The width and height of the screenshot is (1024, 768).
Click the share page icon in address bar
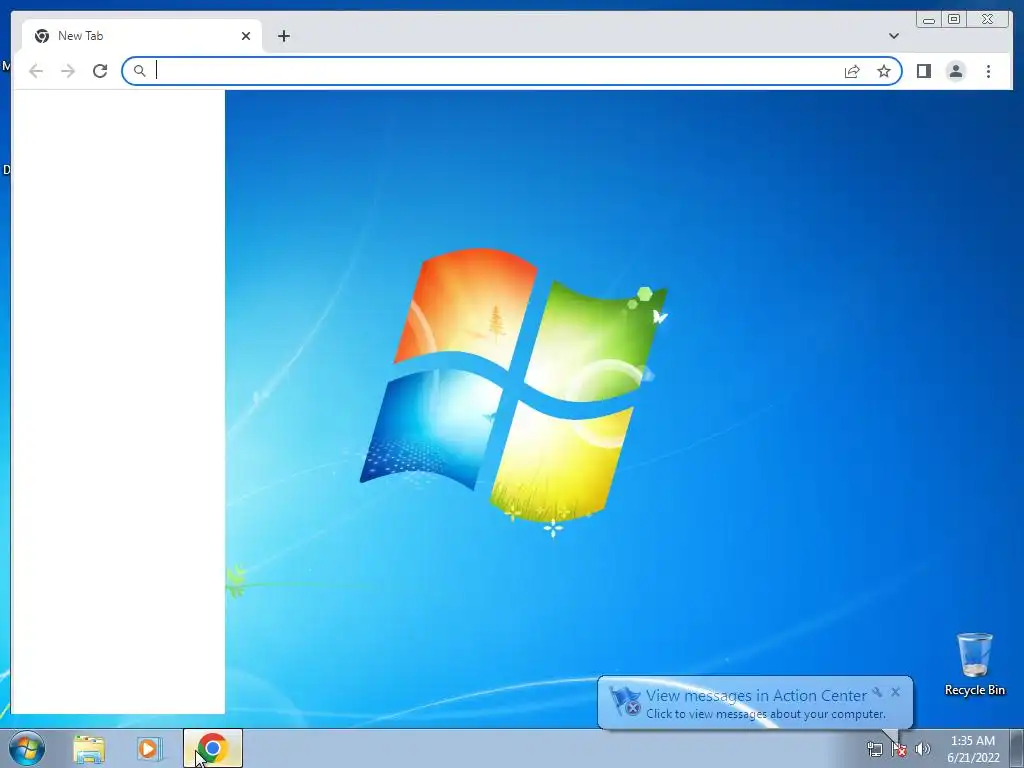point(852,71)
